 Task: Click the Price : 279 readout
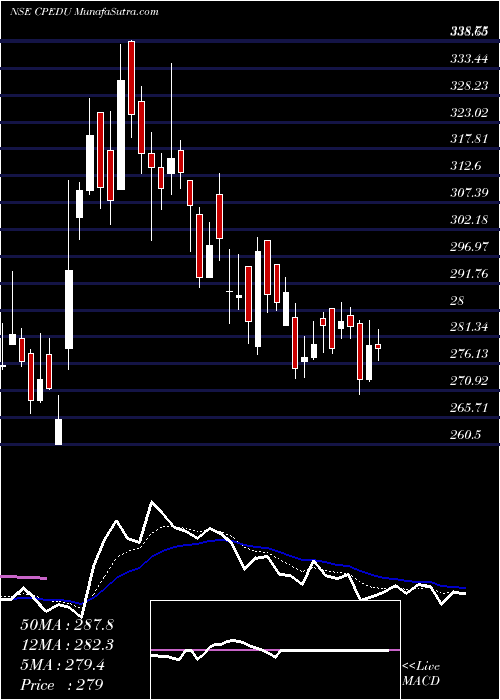pyautogui.click(x=62, y=684)
